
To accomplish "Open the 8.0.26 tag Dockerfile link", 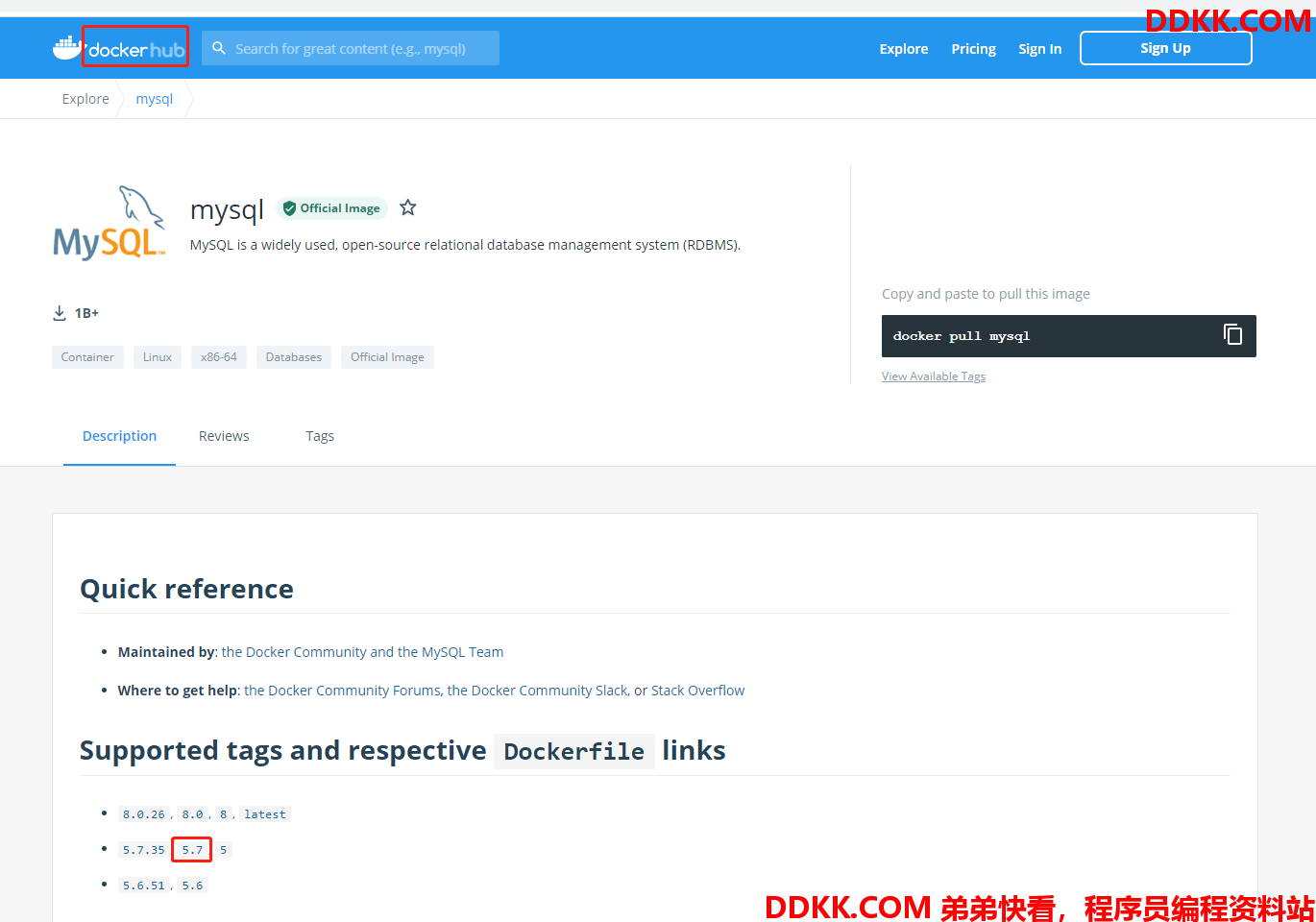I will pos(144,814).
